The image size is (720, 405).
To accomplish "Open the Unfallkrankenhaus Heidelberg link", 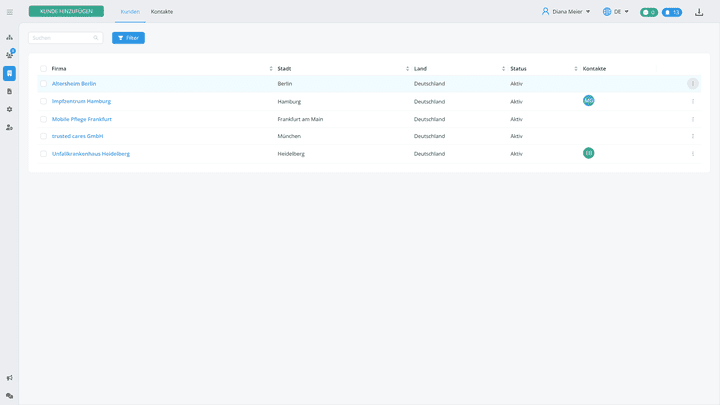I will [x=91, y=154].
